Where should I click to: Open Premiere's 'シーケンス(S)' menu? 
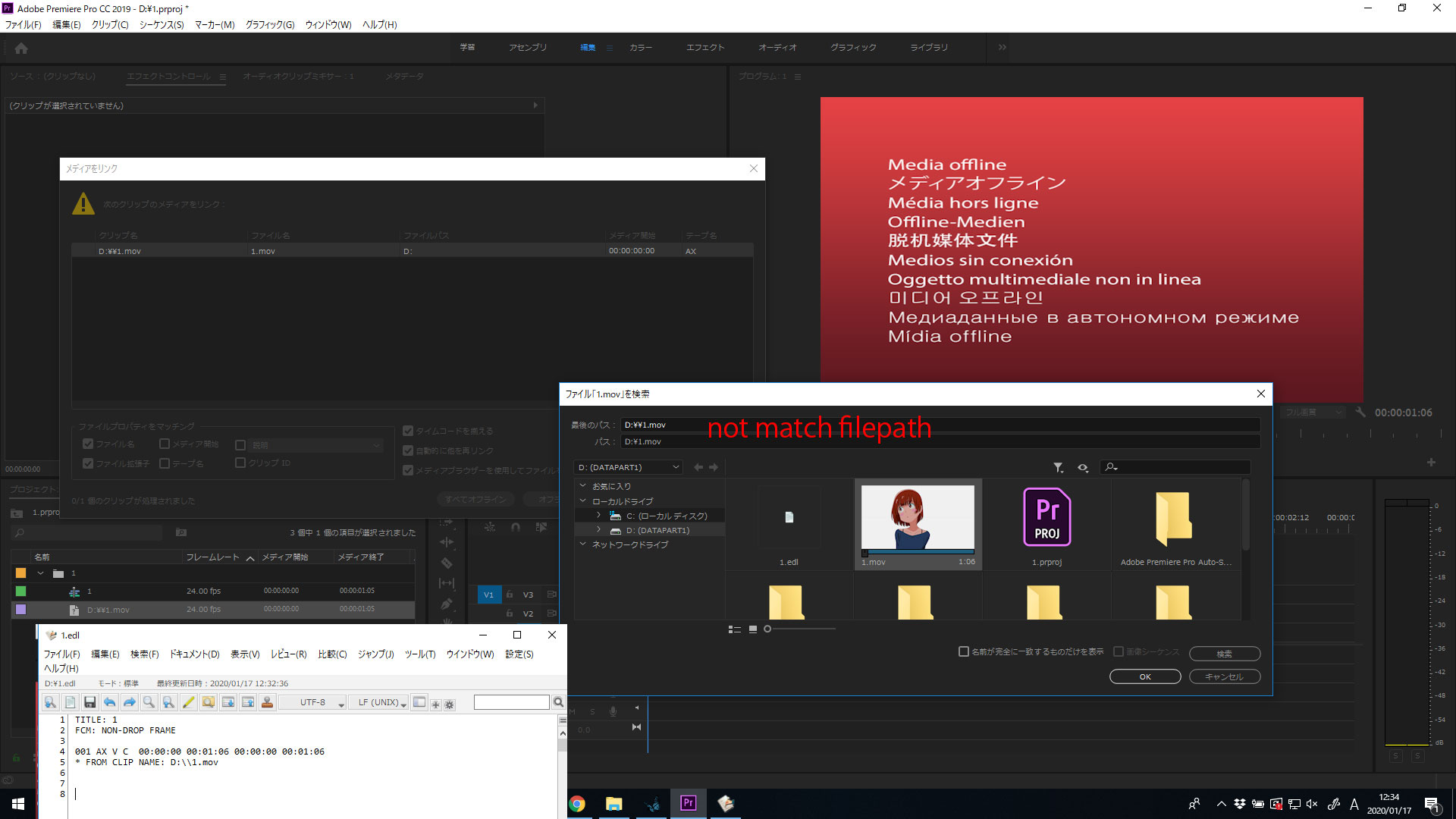pos(162,25)
